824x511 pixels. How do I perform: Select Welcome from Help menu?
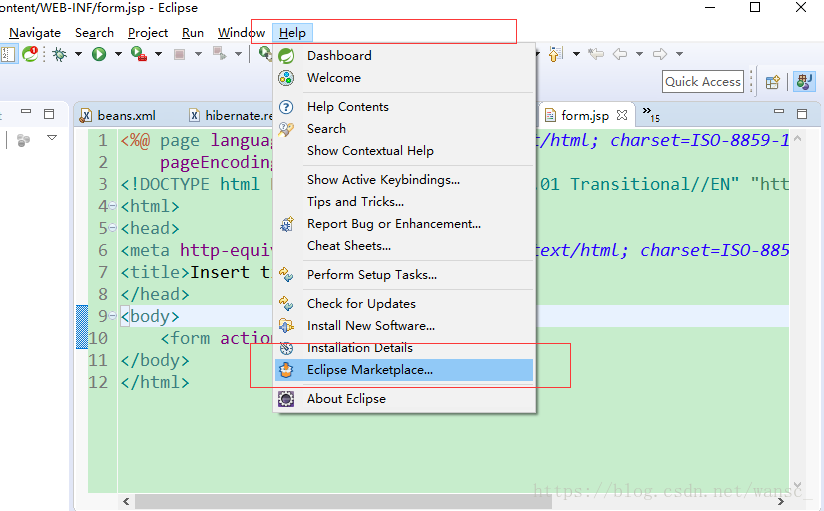(404, 78)
